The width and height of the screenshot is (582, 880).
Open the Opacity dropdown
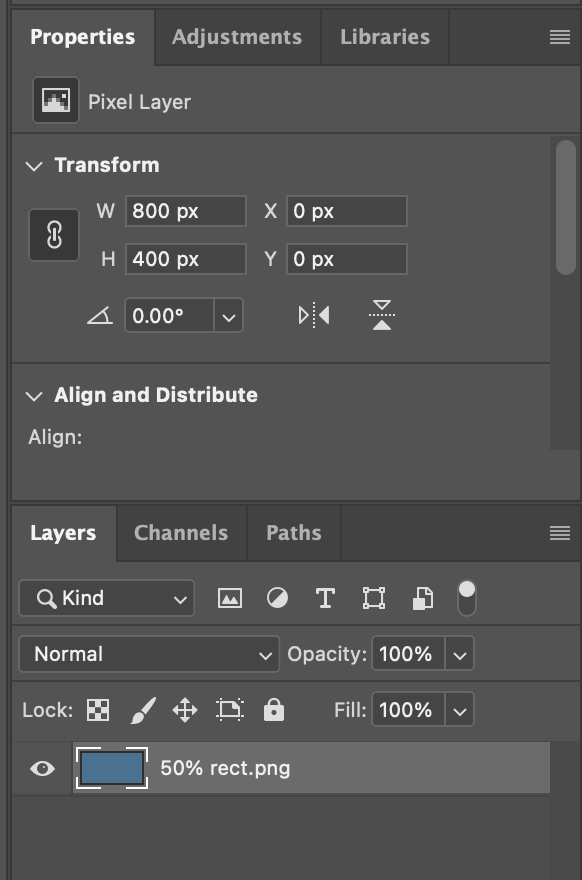coord(462,654)
